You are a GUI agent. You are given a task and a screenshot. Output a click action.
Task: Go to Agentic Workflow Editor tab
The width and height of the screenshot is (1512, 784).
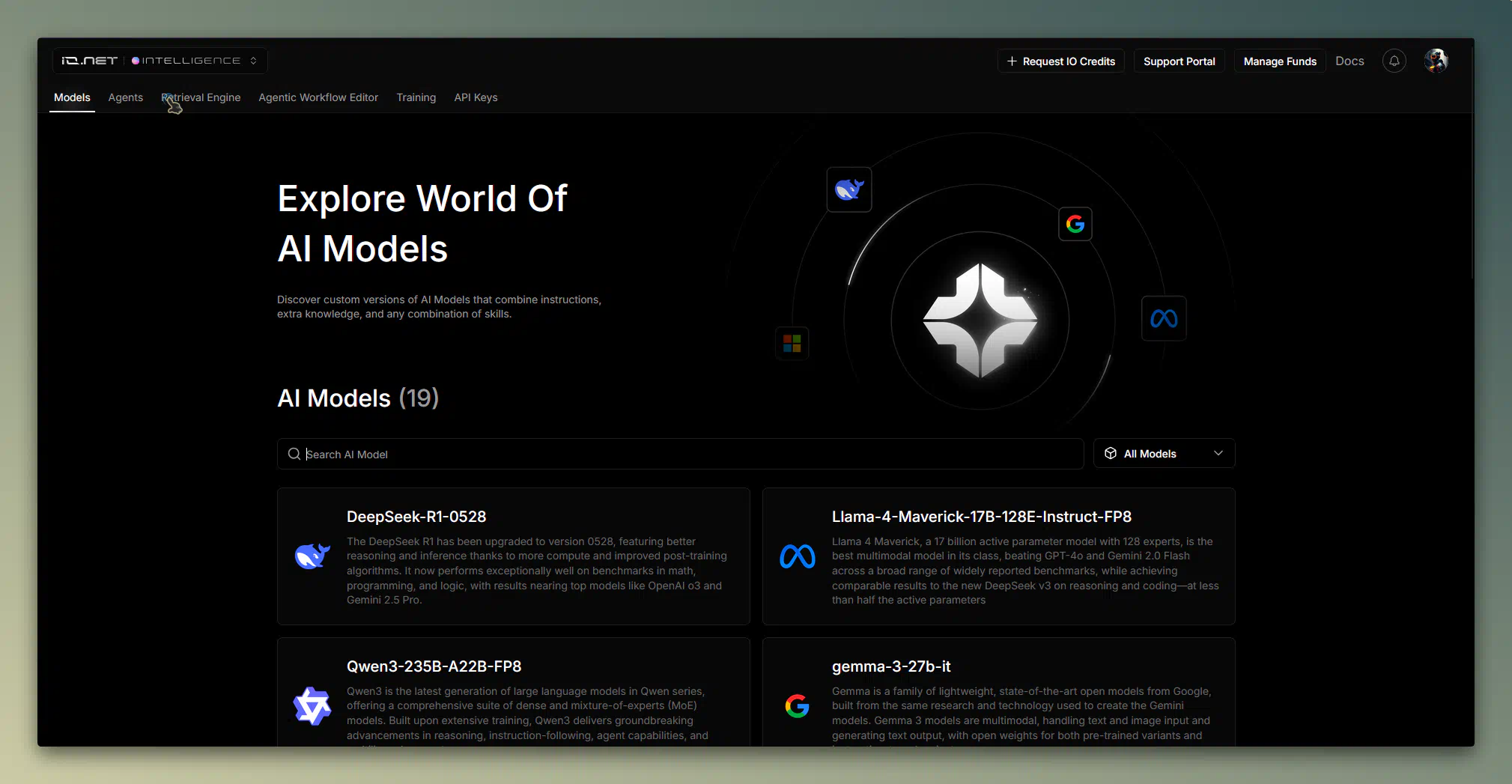point(318,97)
